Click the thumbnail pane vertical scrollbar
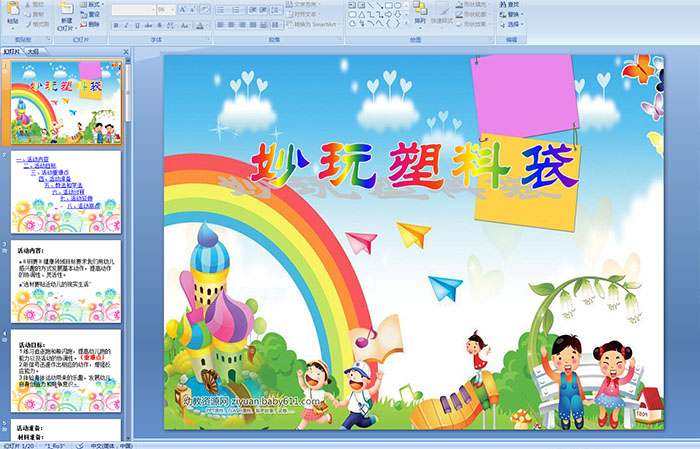The image size is (700, 449). [x=129, y=250]
